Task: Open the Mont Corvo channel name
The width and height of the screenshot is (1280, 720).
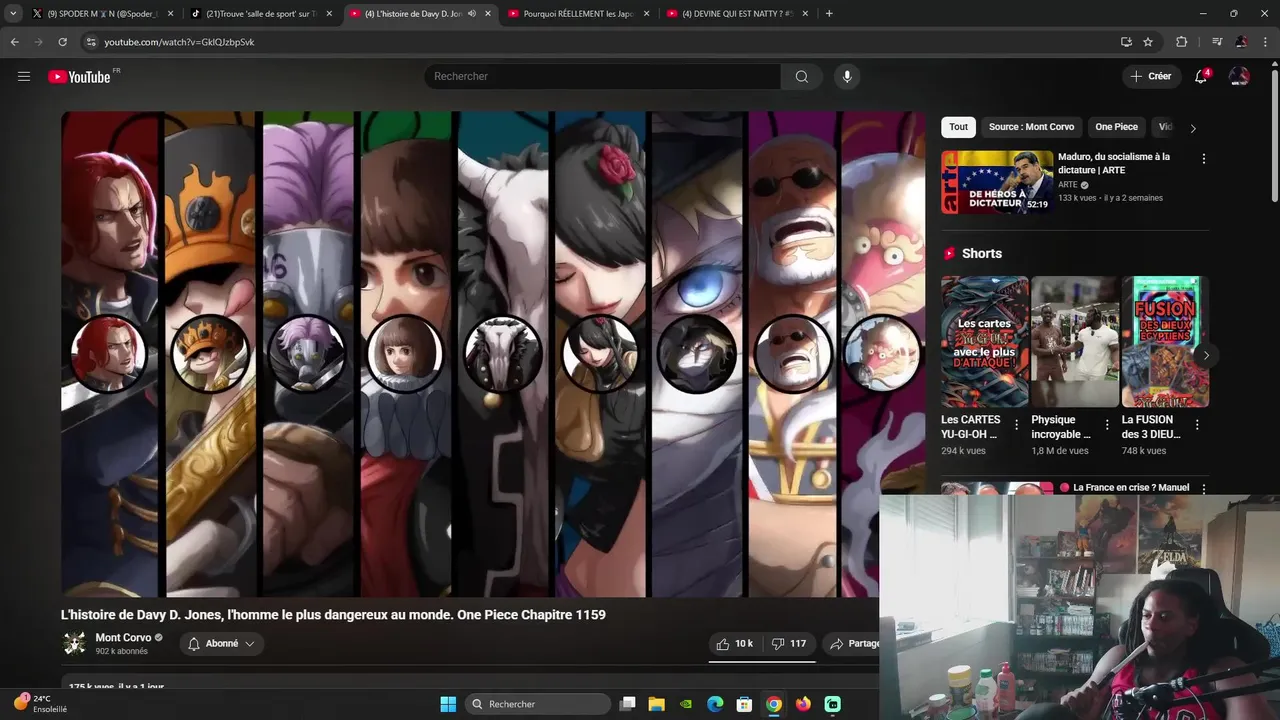Action: [x=123, y=637]
